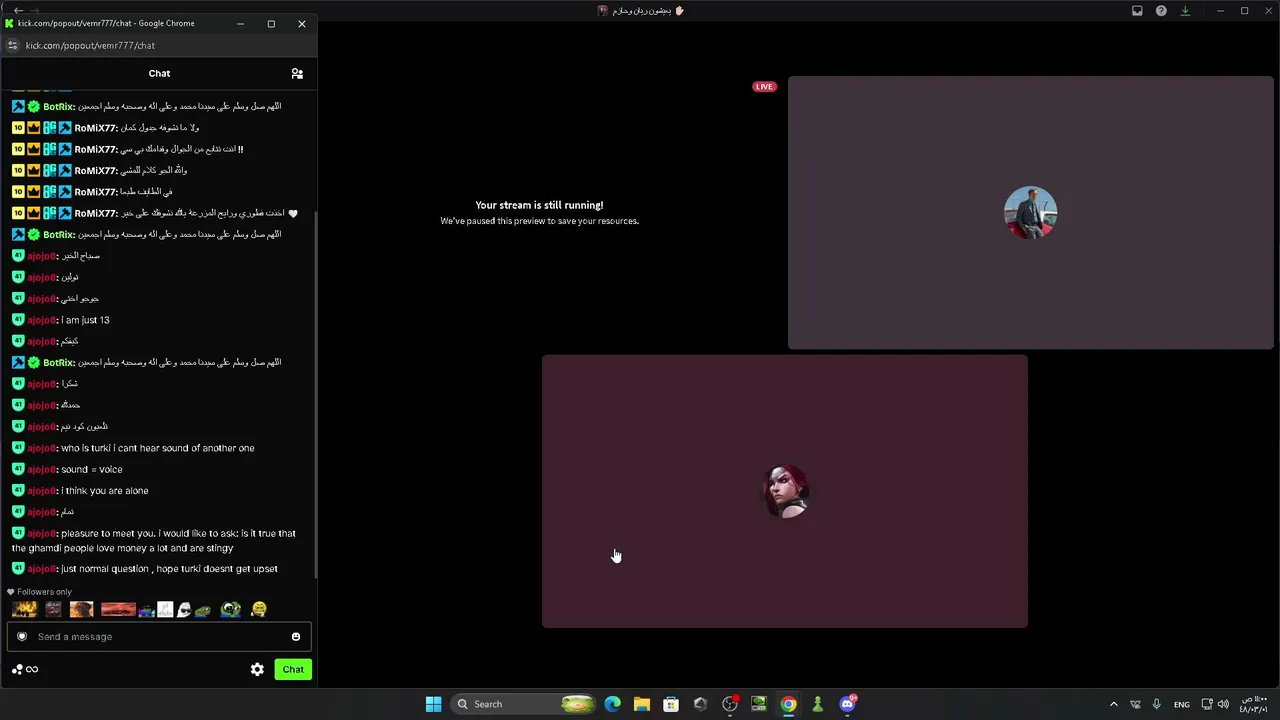Open the Windows Start menu
The image size is (1280, 720).
(x=433, y=704)
